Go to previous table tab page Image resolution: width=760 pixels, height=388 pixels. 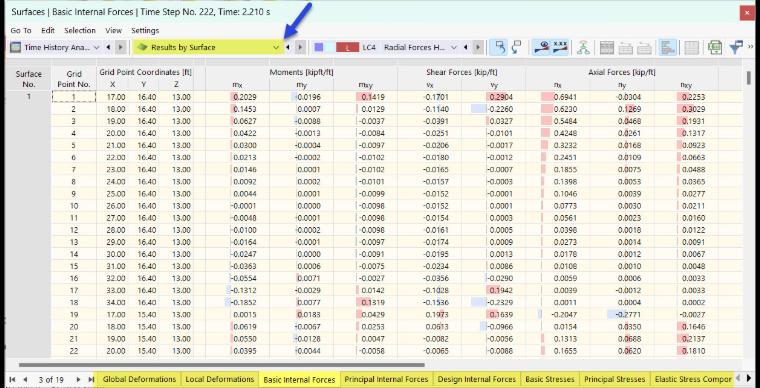tap(25, 379)
